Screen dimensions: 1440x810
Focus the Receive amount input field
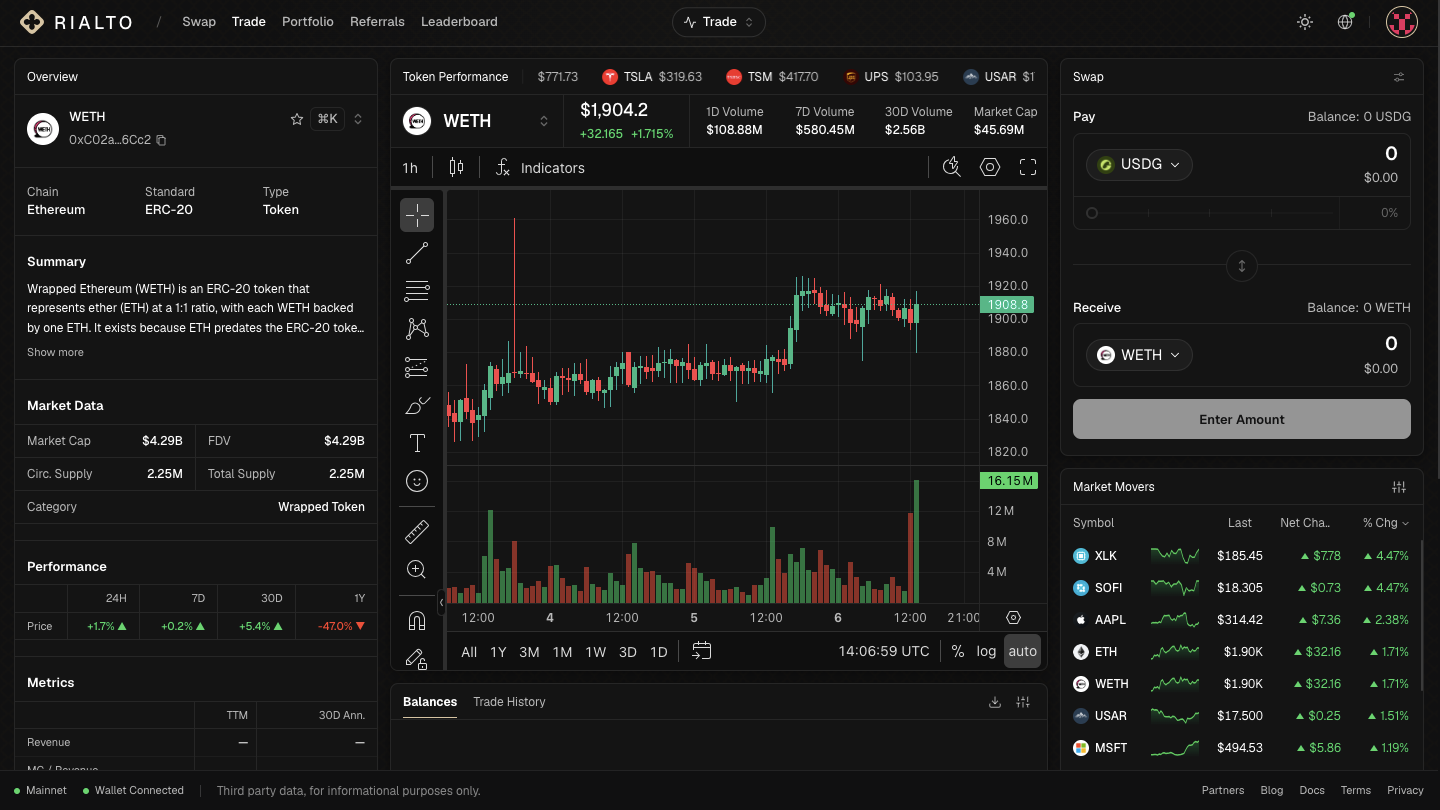click(x=1391, y=344)
